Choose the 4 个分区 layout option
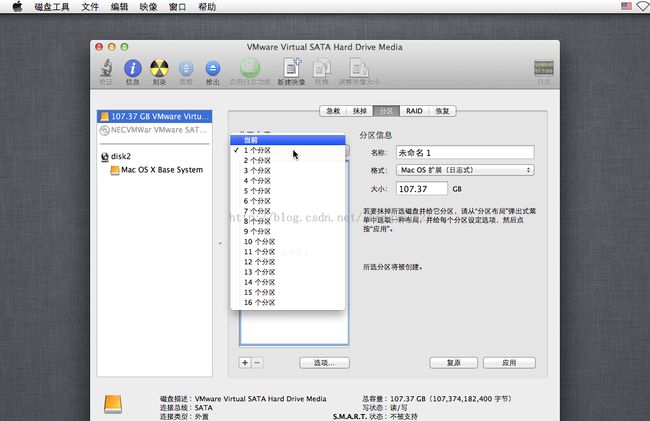Screen dimensions: 650x421 [x=288, y=181]
